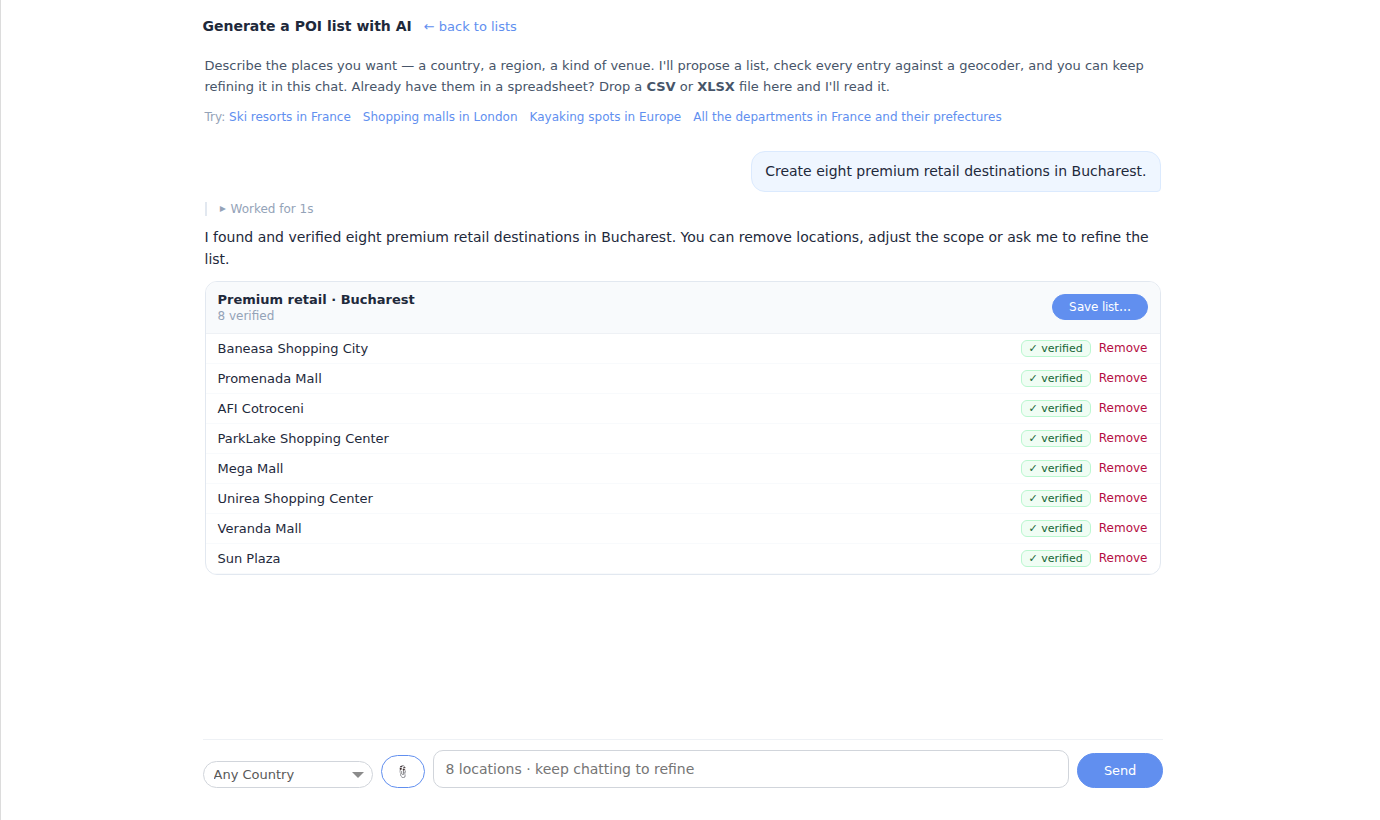The width and height of the screenshot is (1380, 820).
Task: Select the Mega Mall entry name
Action: click(251, 469)
